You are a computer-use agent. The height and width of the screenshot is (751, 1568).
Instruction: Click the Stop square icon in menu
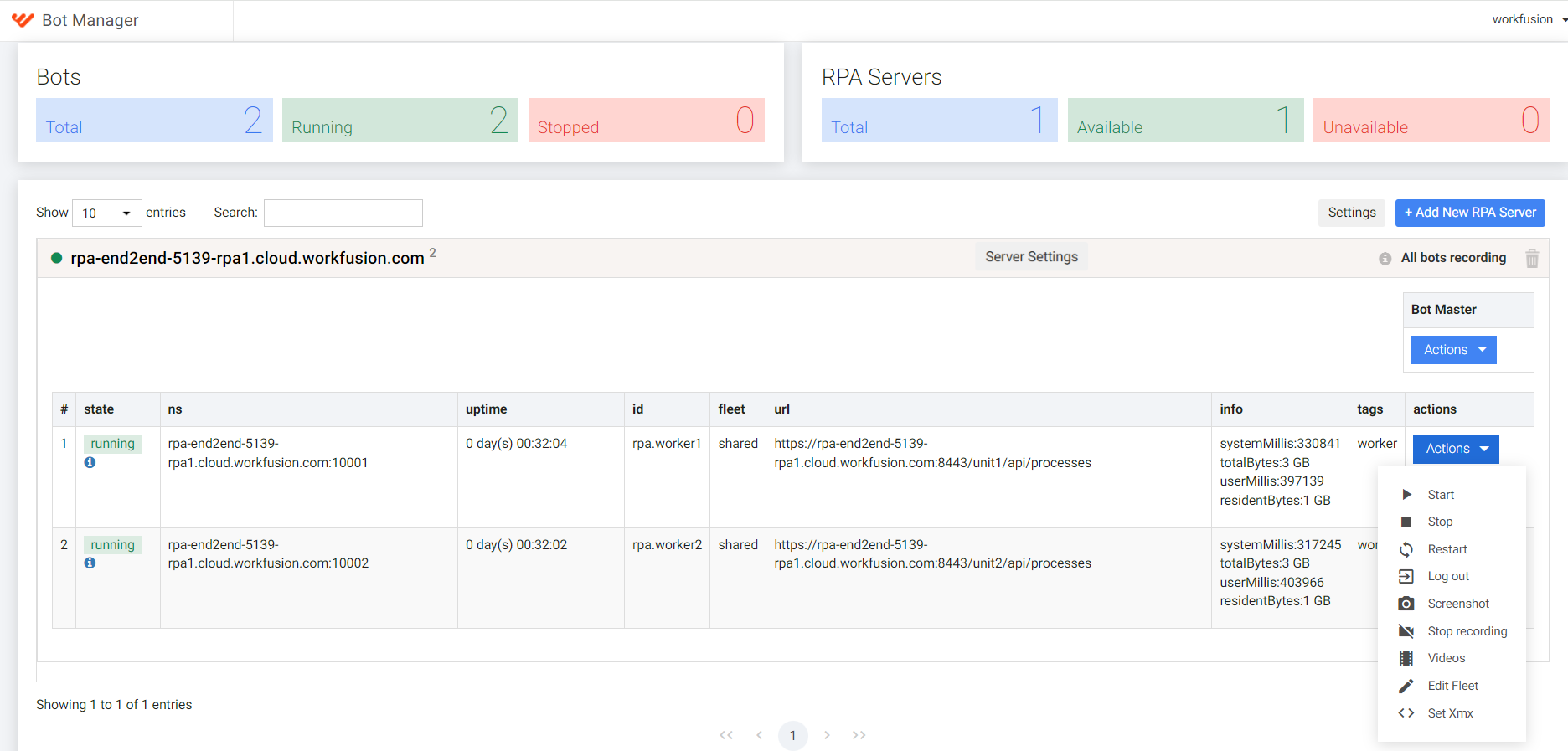point(1406,522)
